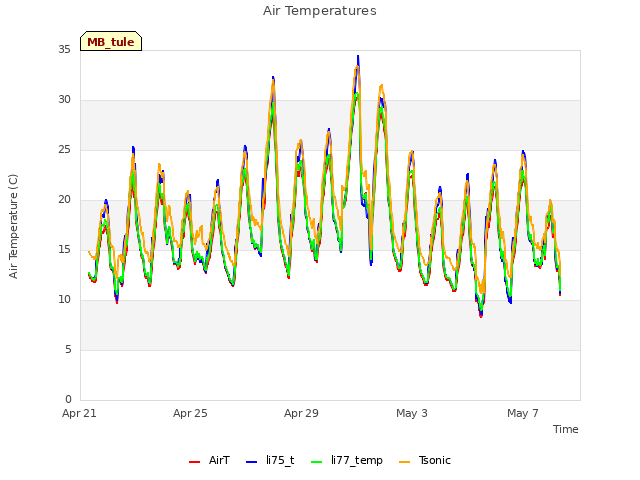Select the li77_temp legend label
Image resolution: width=640 pixels, height=480 pixels.
pos(357,460)
